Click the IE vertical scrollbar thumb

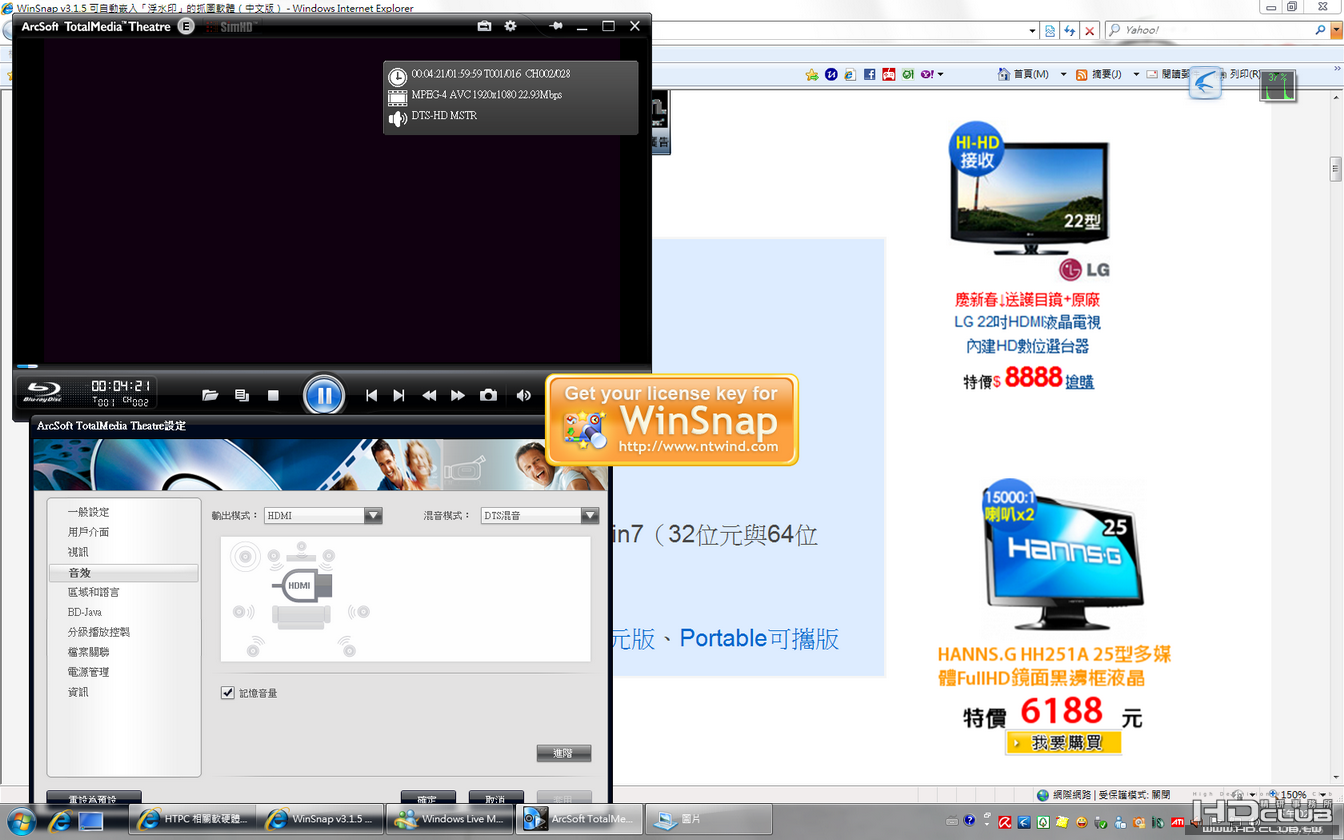pyautogui.click(x=1336, y=169)
